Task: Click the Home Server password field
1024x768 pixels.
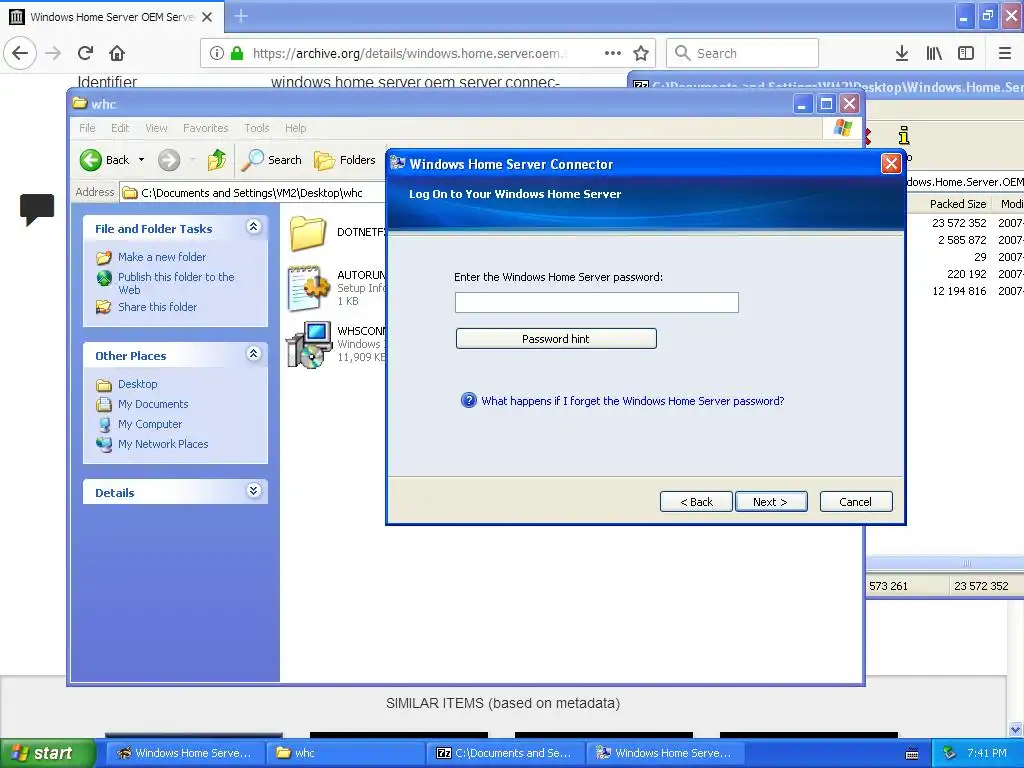Action: pyautogui.click(x=597, y=302)
